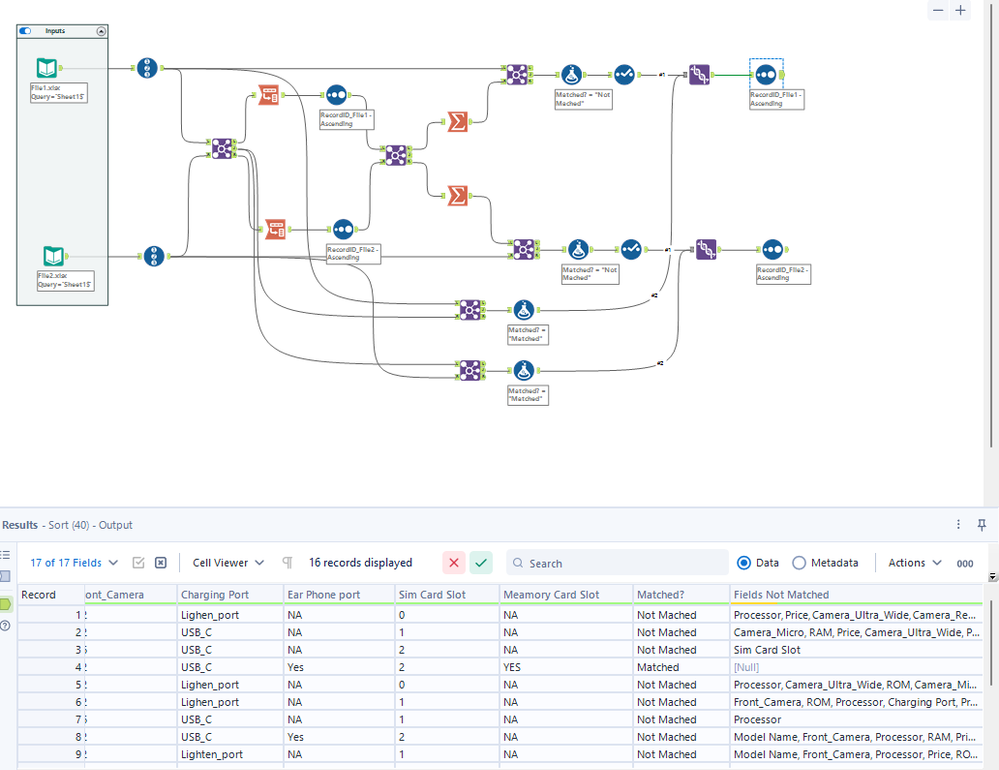The height and width of the screenshot is (770, 999).
Task: Click the Sim Card Slot column header
Action: (447, 595)
